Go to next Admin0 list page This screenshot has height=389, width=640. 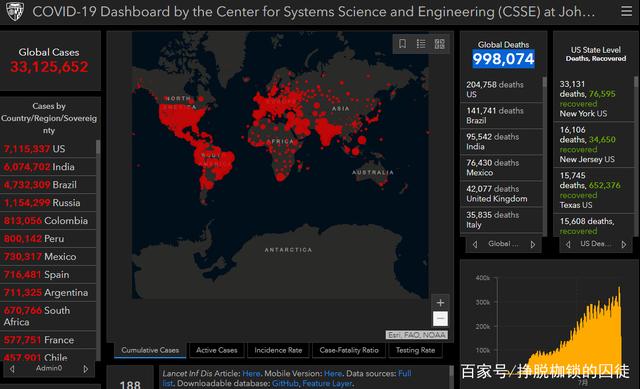point(86,369)
